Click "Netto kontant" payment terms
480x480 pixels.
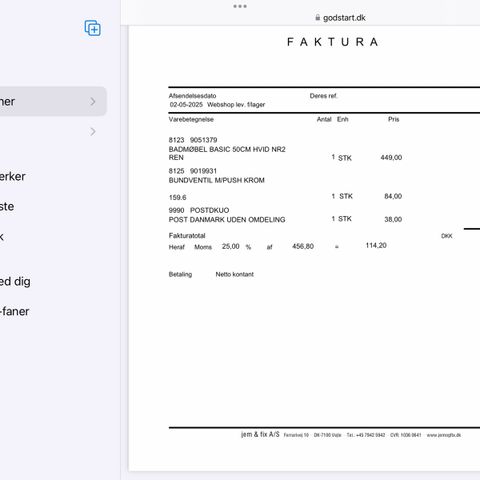click(235, 274)
